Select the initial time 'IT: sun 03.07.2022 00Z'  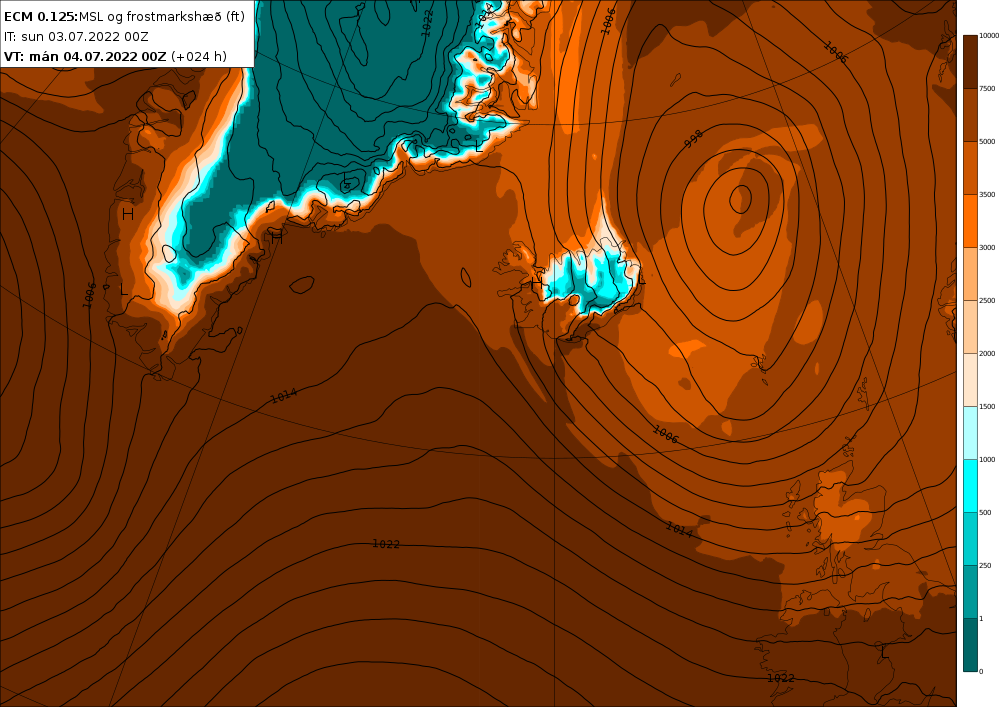click(x=76, y=36)
